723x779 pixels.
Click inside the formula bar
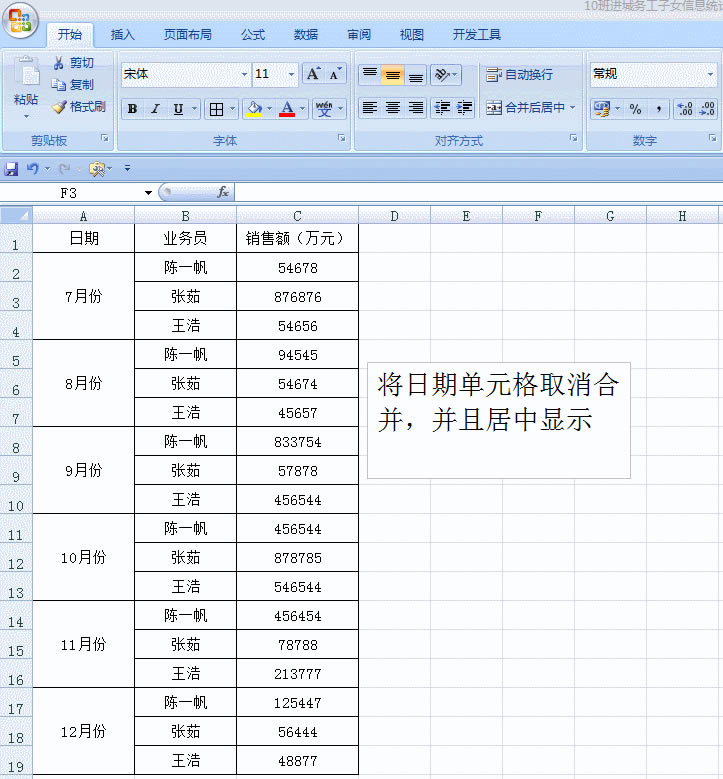(x=478, y=192)
